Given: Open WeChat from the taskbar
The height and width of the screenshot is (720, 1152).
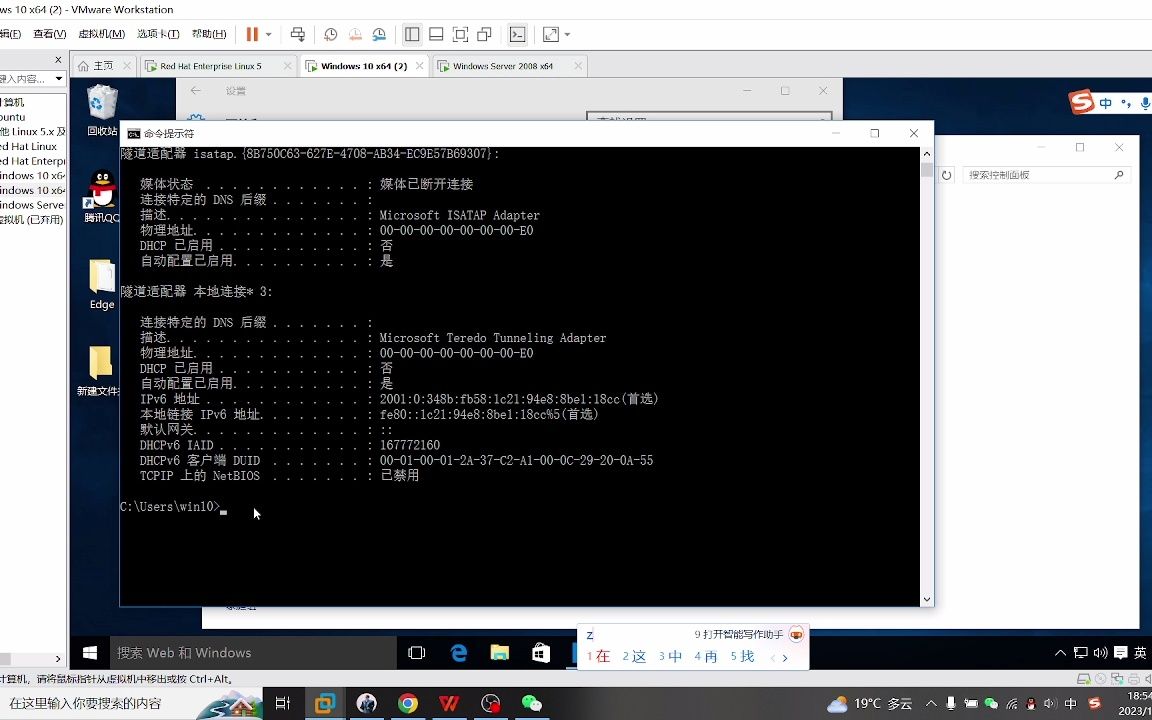Looking at the screenshot, I should (530, 703).
